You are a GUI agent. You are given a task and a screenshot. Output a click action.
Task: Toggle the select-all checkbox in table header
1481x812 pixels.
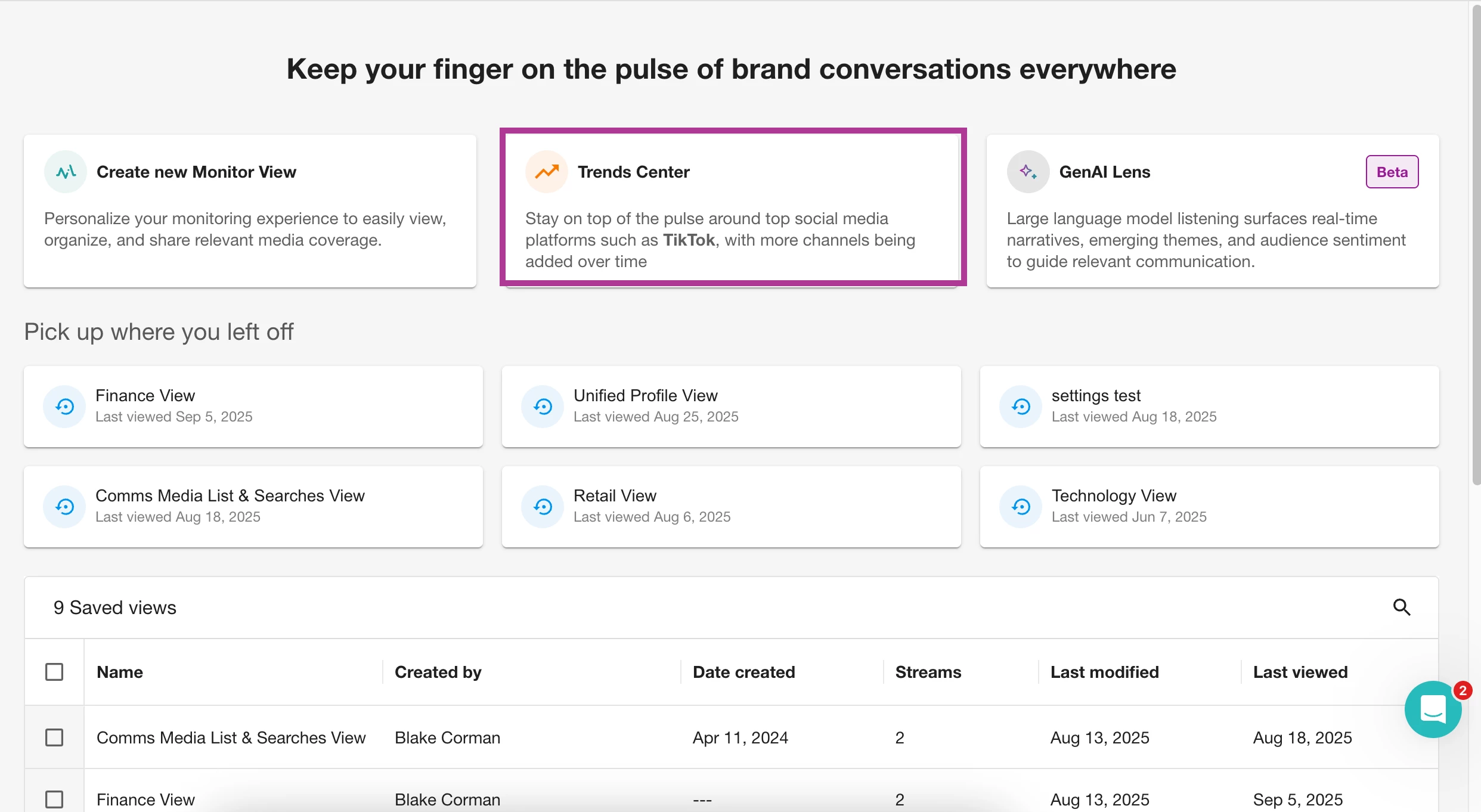coord(54,672)
